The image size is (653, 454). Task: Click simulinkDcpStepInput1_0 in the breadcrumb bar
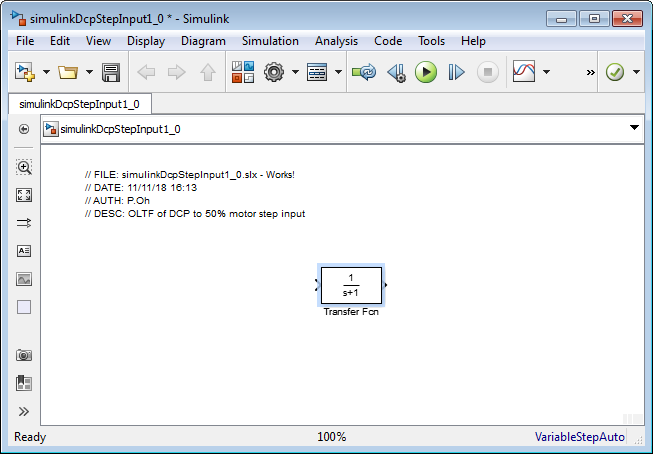coord(120,129)
